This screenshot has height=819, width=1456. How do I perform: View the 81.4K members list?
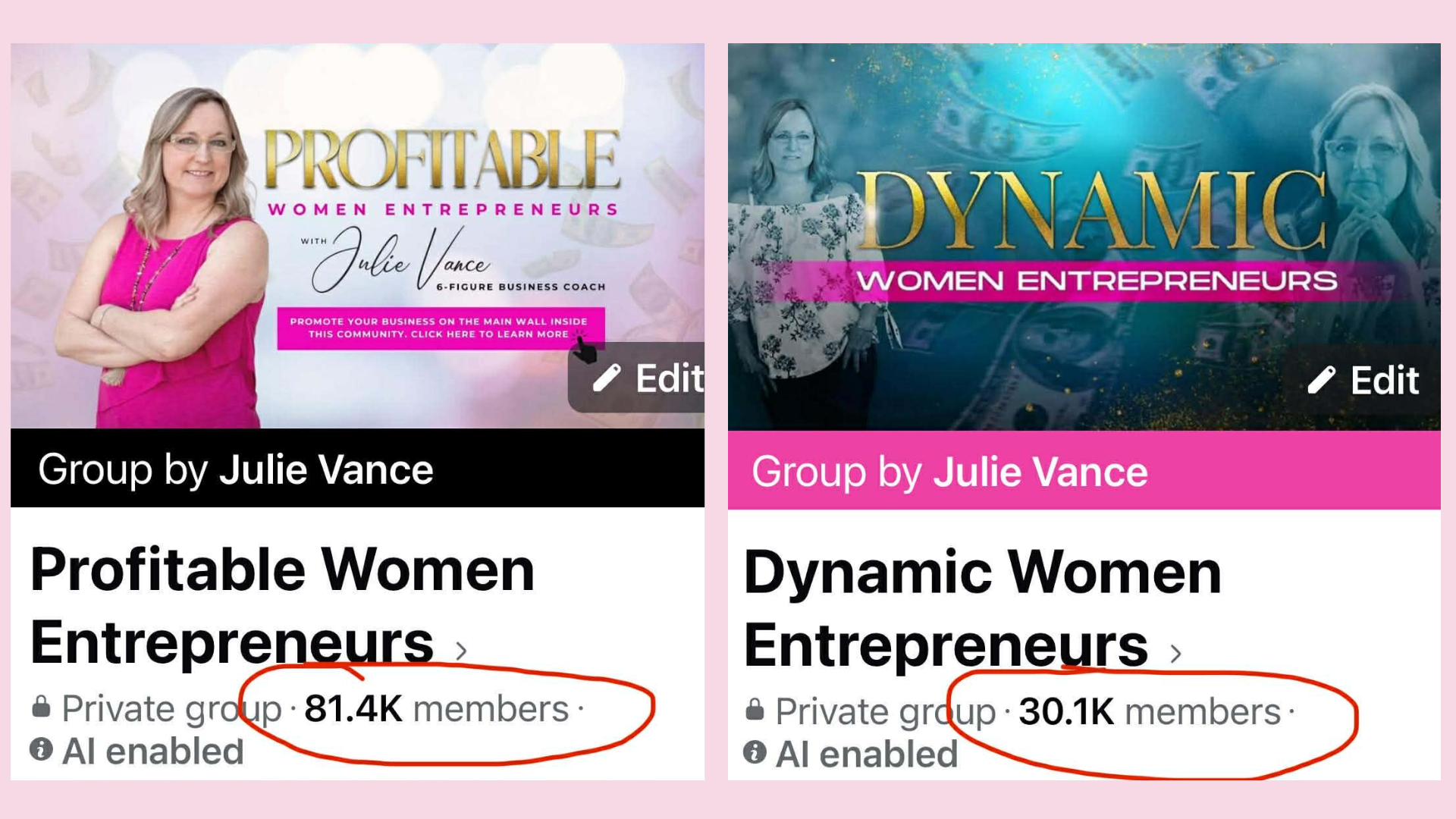(x=436, y=709)
